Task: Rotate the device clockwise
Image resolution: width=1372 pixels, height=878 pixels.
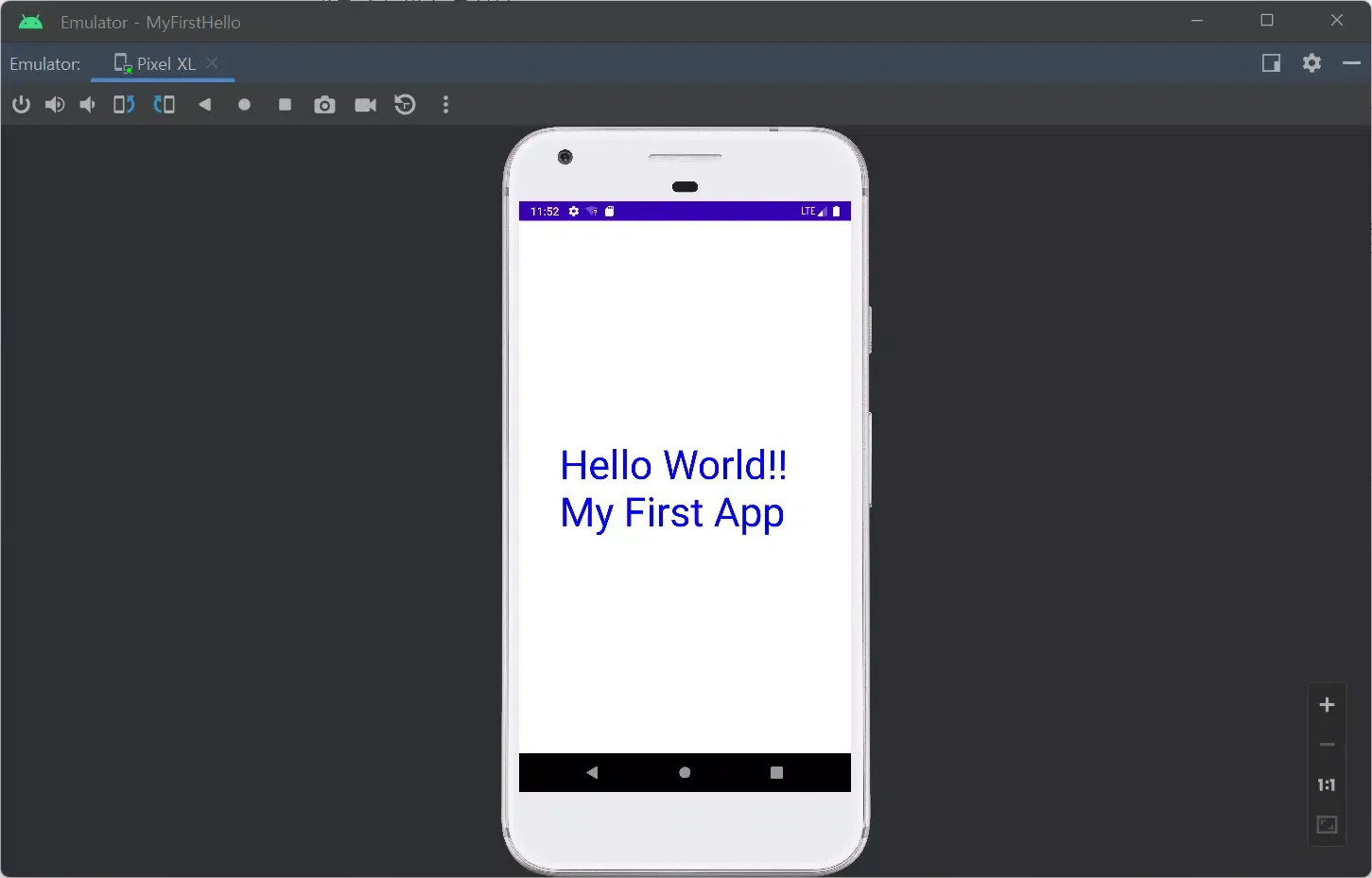Action: point(165,105)
